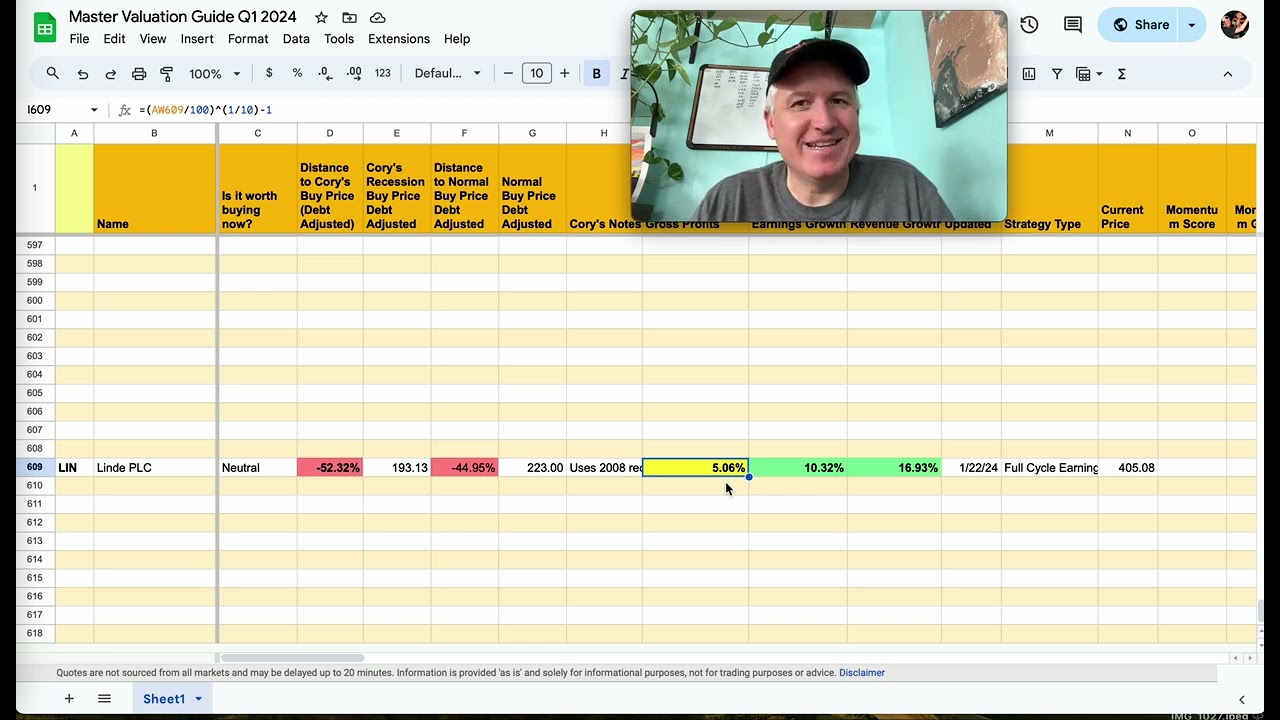
Task: Print the spreadsheet
Action: point(139,73)
